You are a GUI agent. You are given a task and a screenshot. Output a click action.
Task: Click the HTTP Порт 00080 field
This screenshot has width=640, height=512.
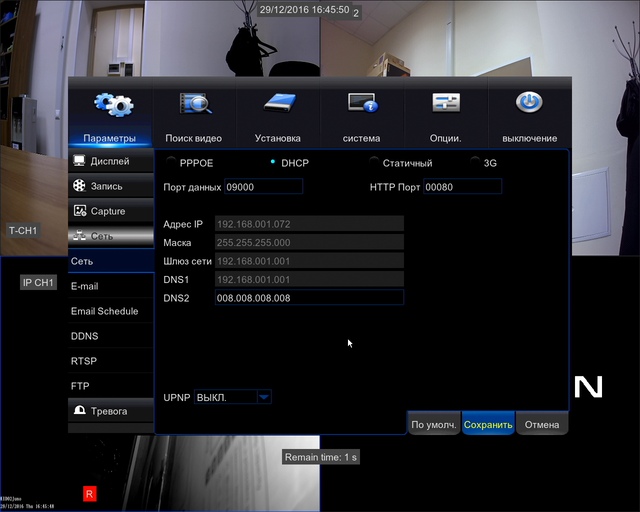(x=462, y=187)
